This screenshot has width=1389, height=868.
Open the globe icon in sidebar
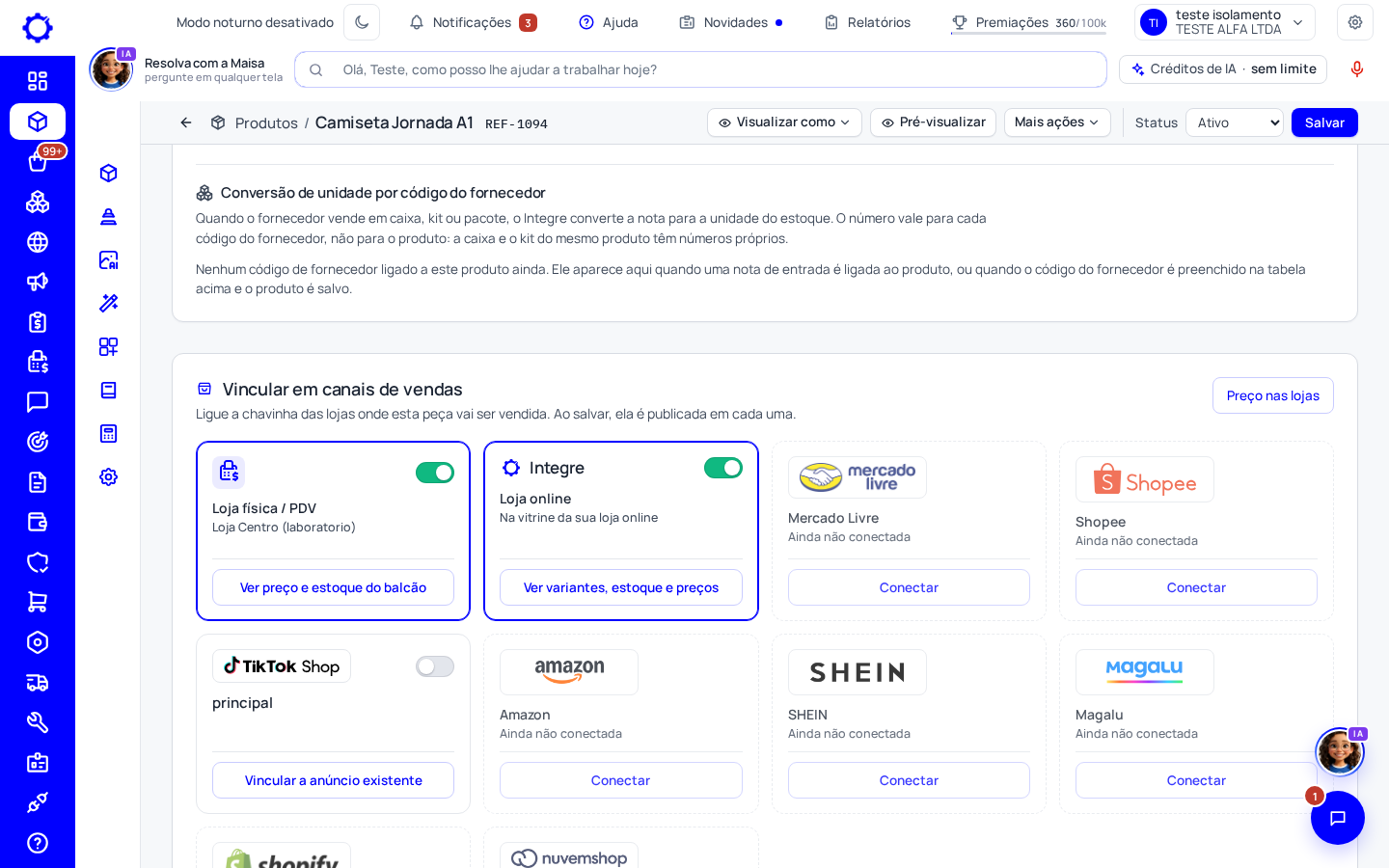pyautogui.click(x=38, y=242)
